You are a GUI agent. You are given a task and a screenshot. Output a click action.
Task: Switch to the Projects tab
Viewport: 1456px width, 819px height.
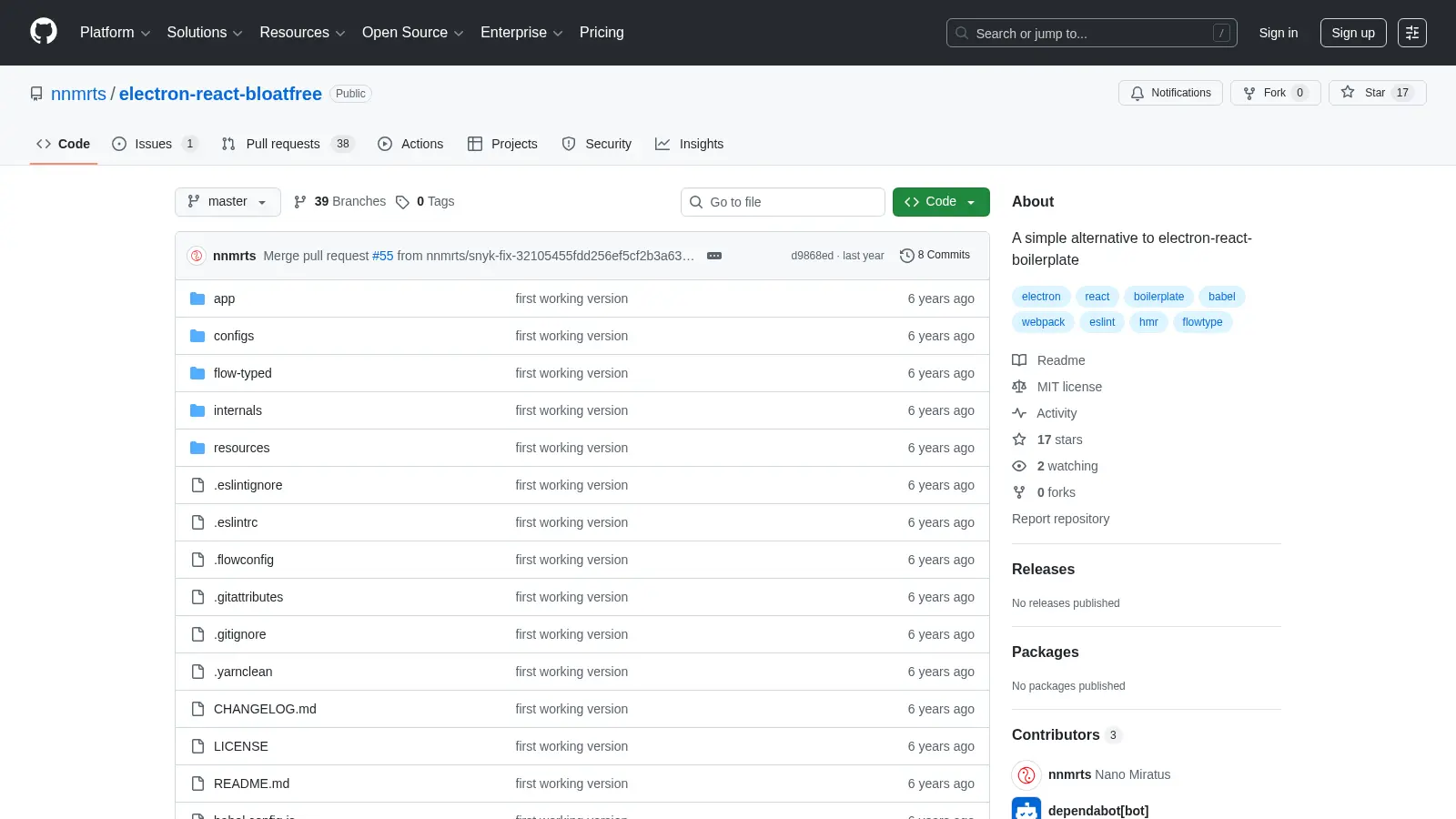point(502,144)
